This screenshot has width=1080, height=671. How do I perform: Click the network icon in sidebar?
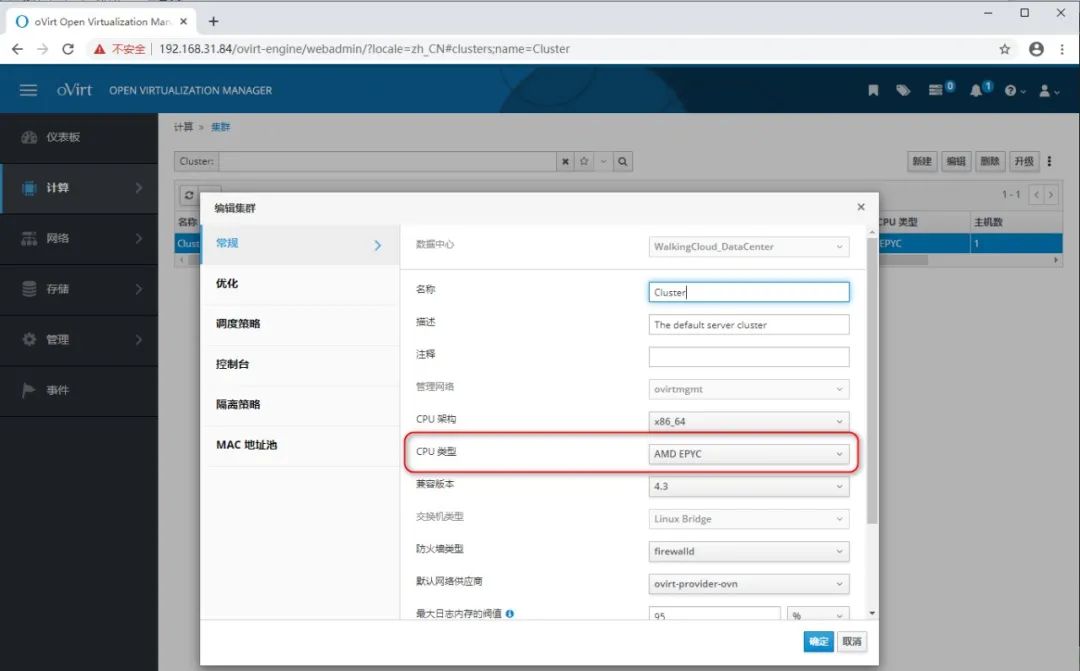click(x=29, y=238)
